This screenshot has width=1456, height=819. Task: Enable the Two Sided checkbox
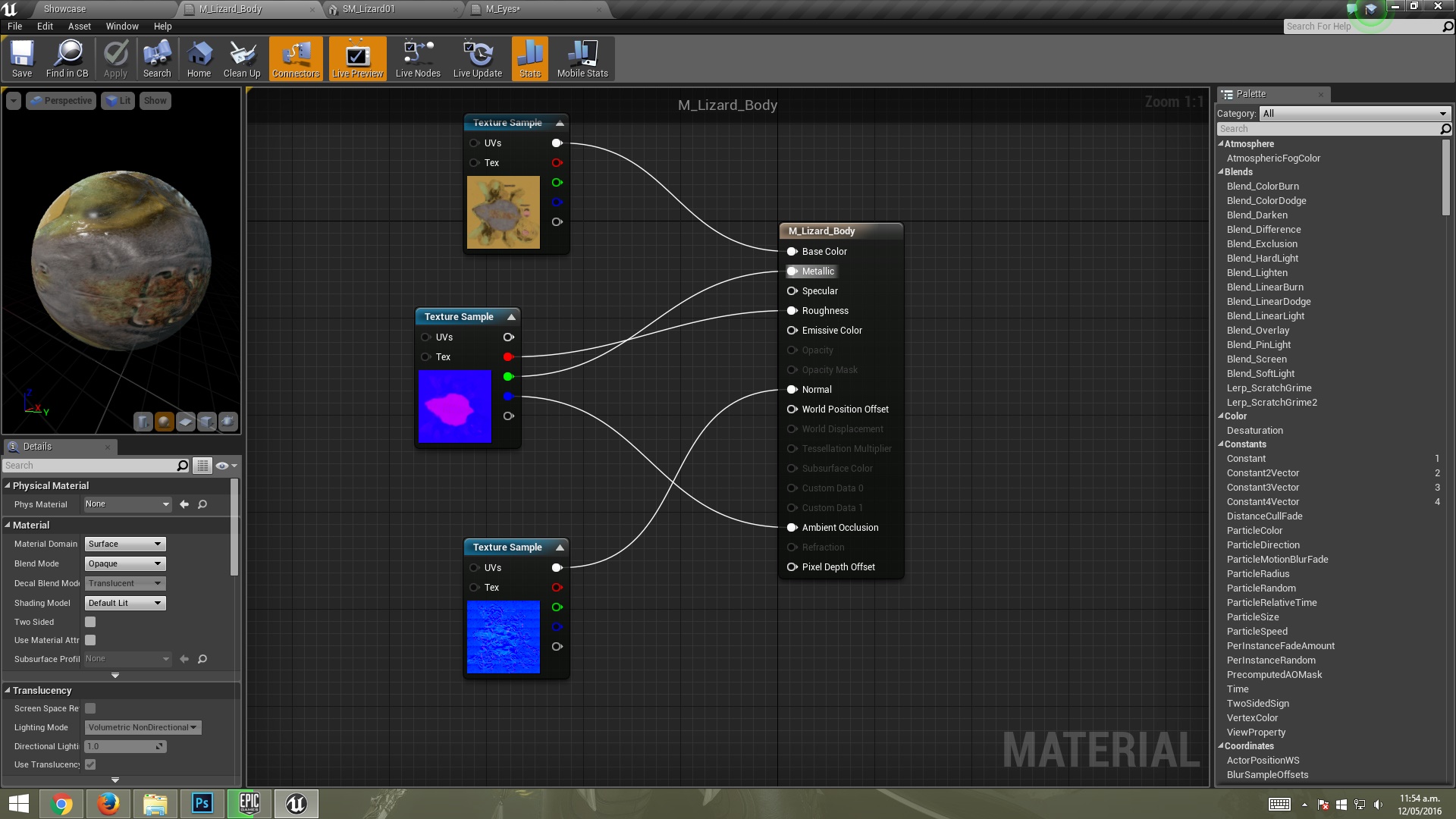click(90, 622)
